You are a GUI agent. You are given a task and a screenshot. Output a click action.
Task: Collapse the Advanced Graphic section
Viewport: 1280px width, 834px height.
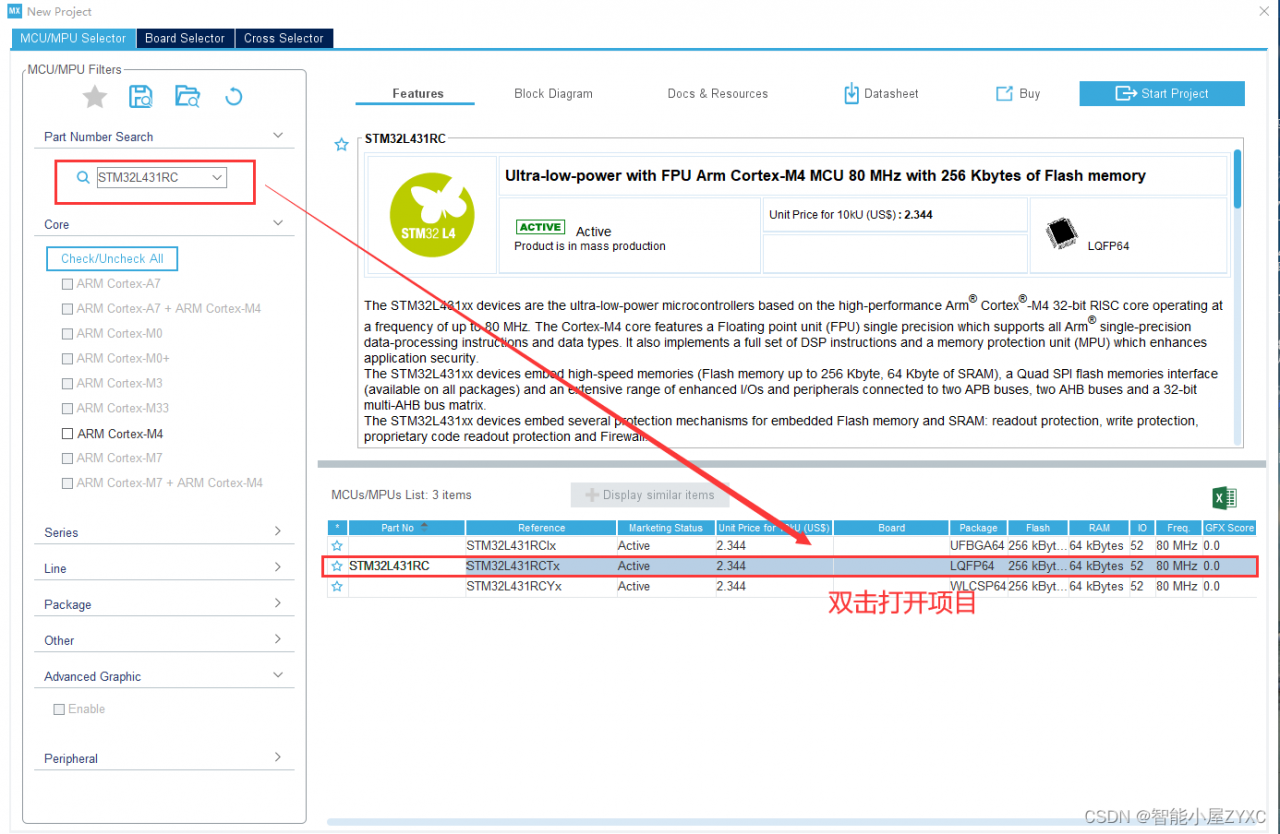(278, 675)
